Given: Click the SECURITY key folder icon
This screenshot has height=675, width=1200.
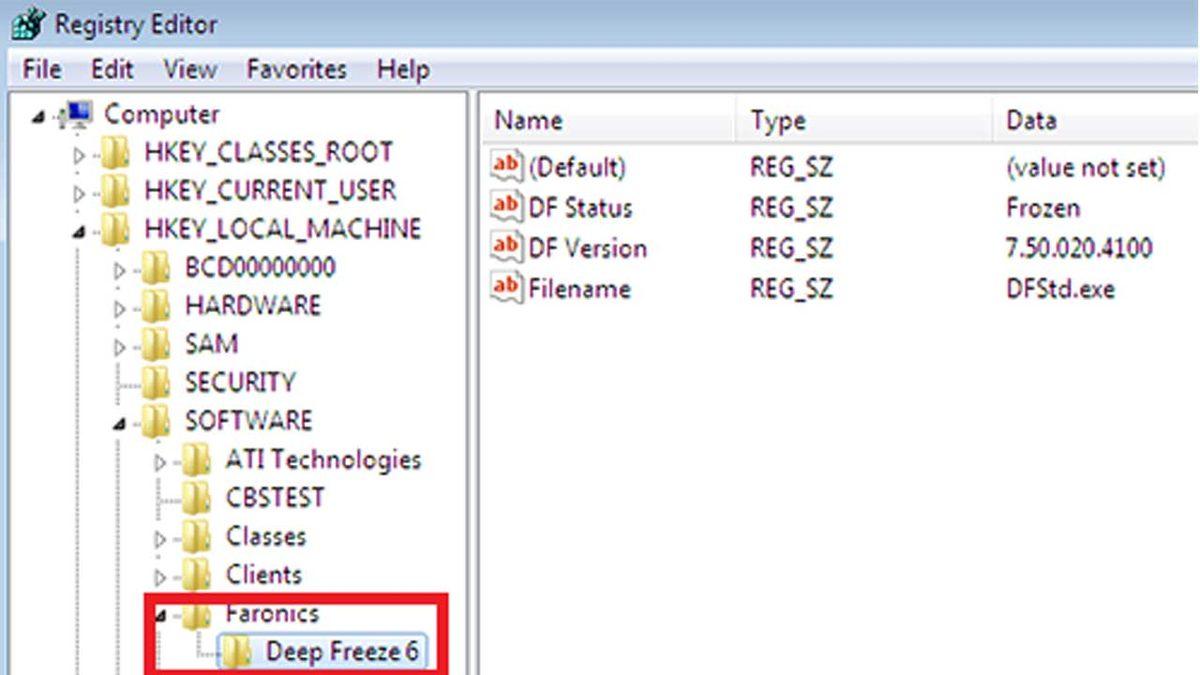Looking at the screenshot, I should pos(155,382).
